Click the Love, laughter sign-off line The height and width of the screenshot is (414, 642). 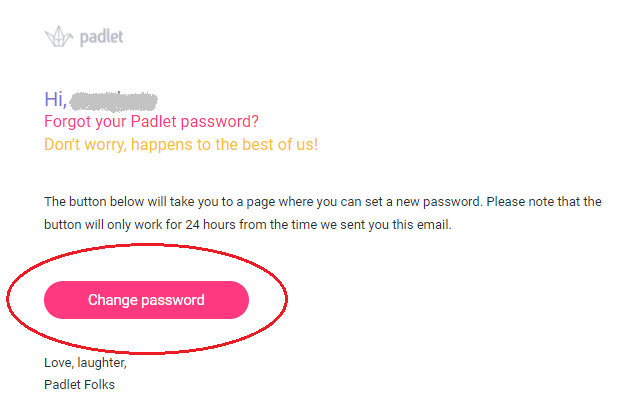pyautogui.click(x=85, y=363)
